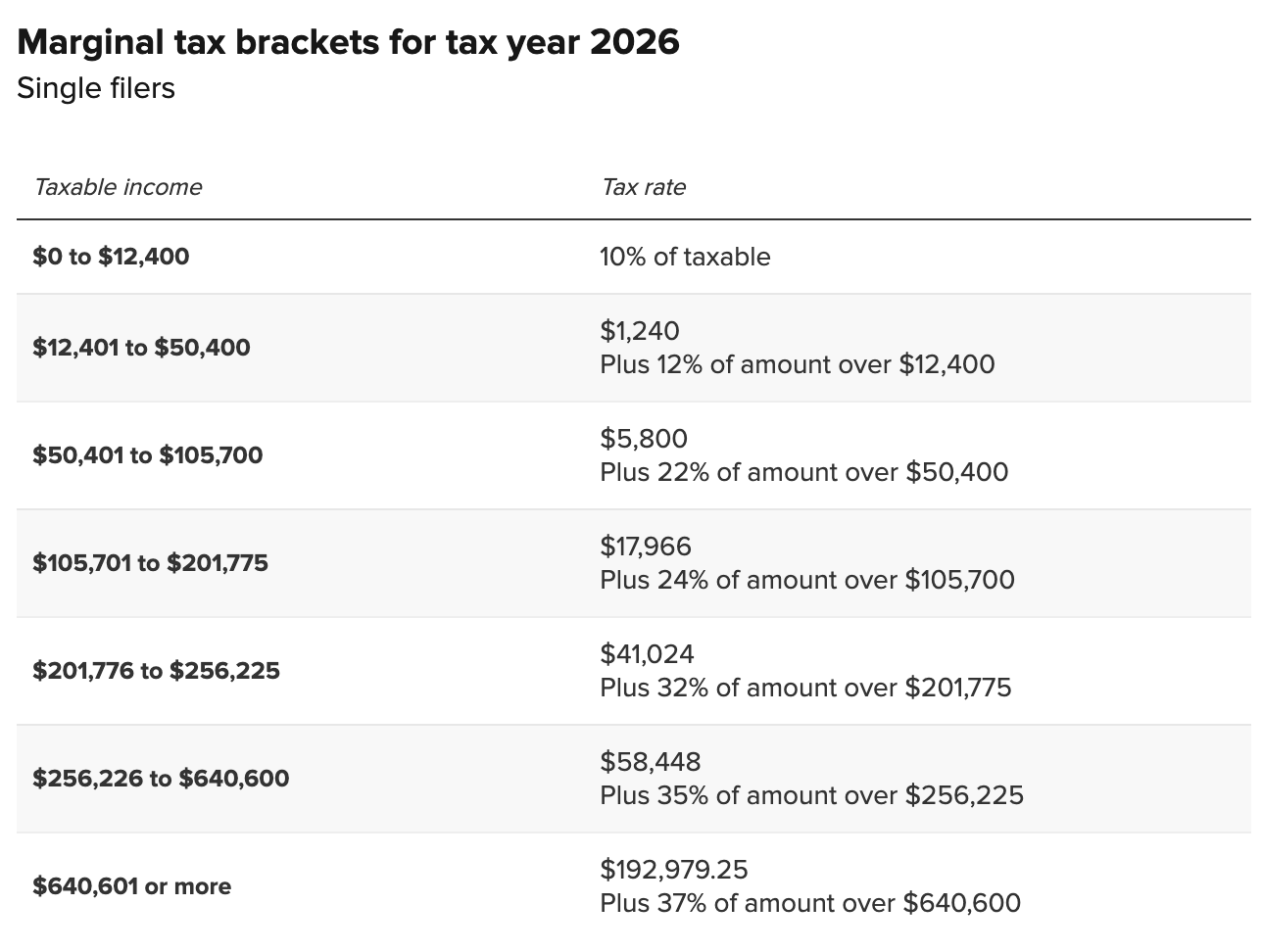Select the "$50,401 to $105,700" income range
This screenshot has width=1262, height=952.
147,455
